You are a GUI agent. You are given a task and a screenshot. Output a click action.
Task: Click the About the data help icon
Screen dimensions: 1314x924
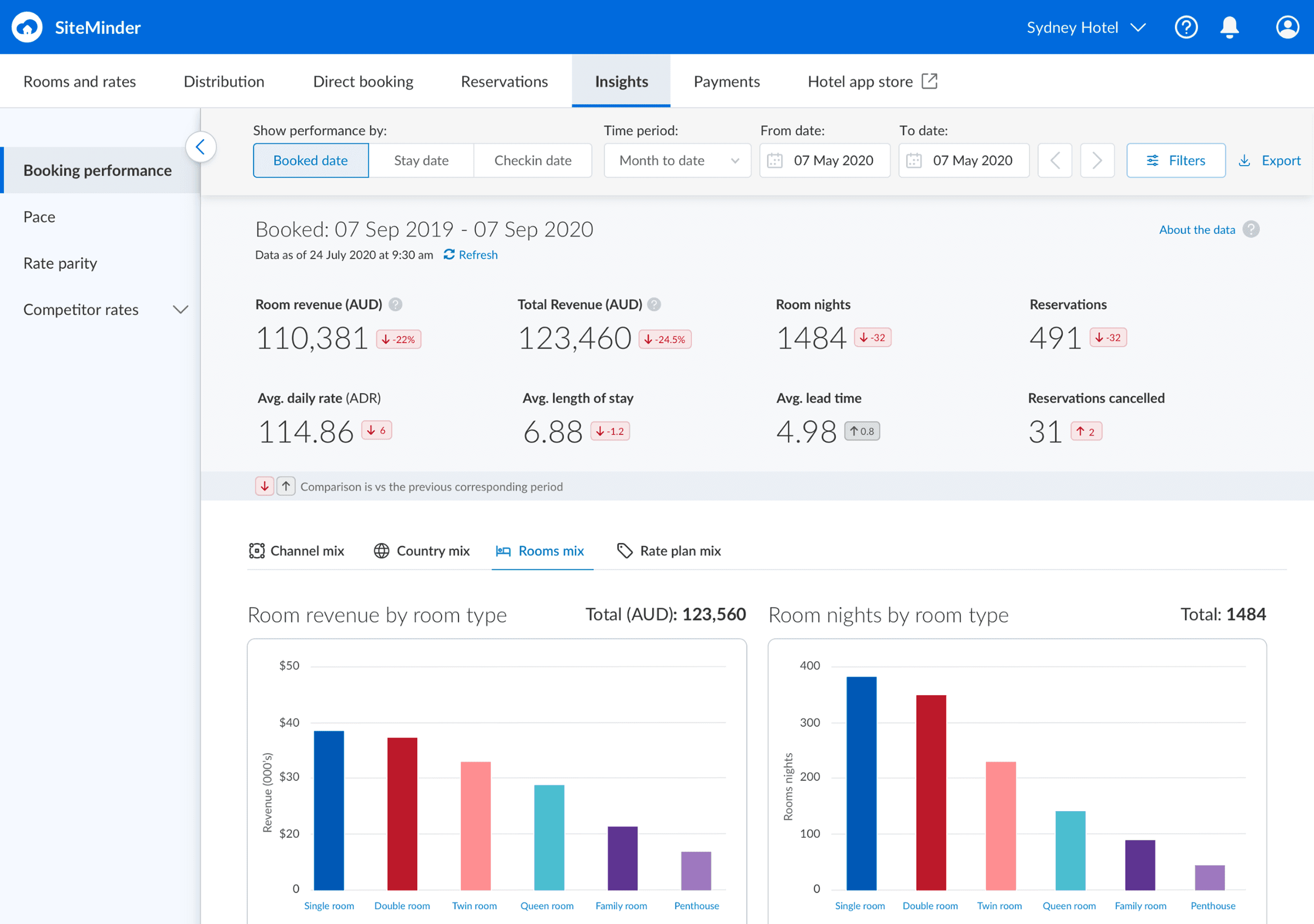(1250, 229)
